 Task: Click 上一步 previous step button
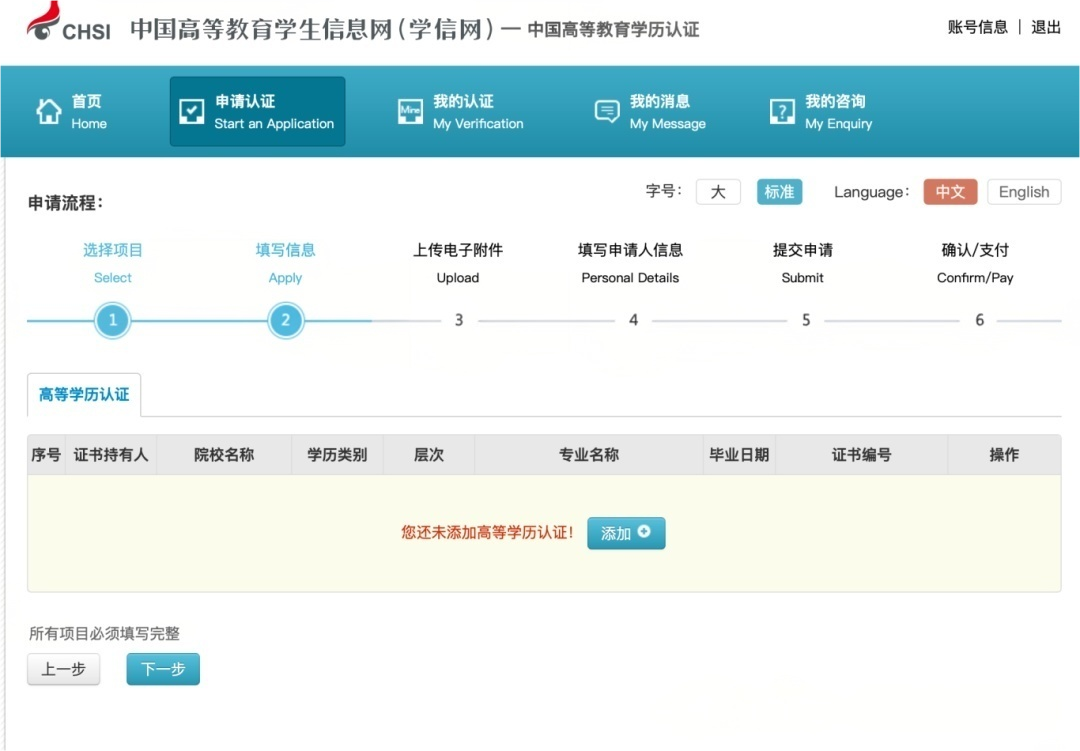64,669
